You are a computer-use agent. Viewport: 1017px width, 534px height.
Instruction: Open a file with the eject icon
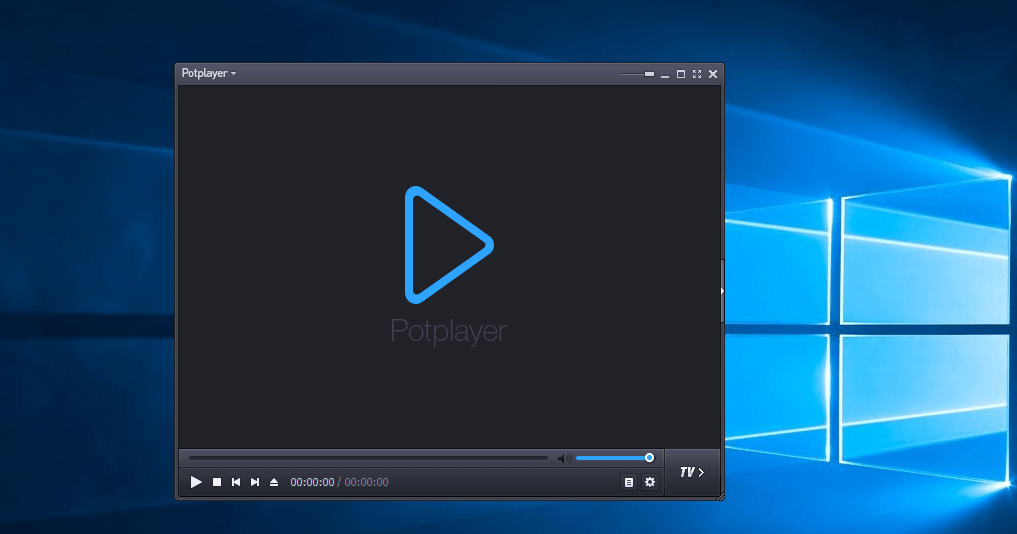[x=274, y=482]
